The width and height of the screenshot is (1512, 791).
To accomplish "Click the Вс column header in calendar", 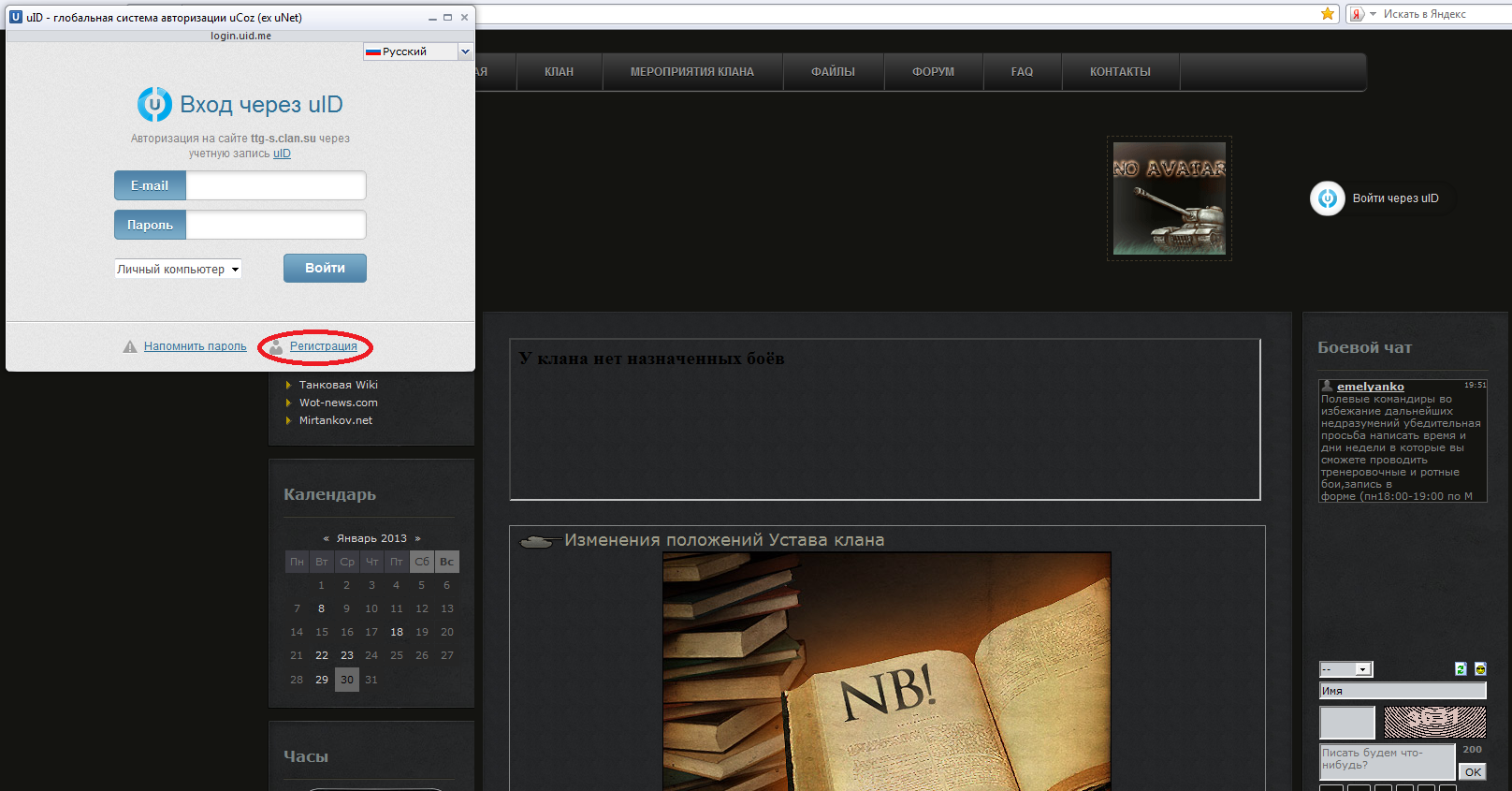I will point(447,562).
